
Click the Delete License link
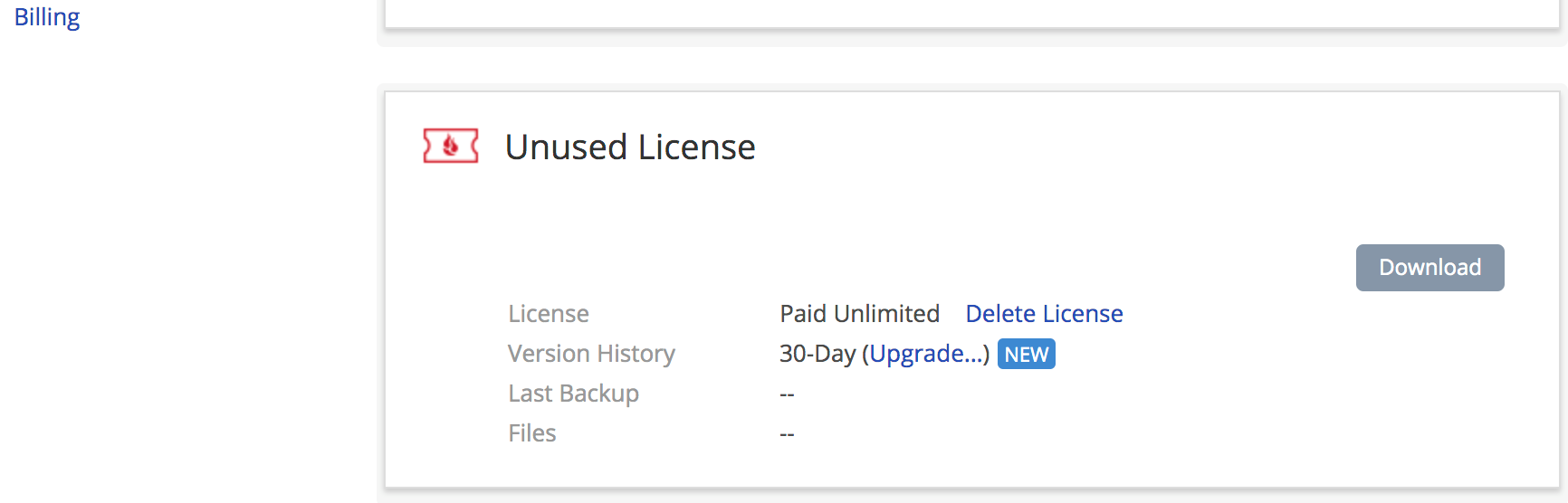(x=1044, y=314)
